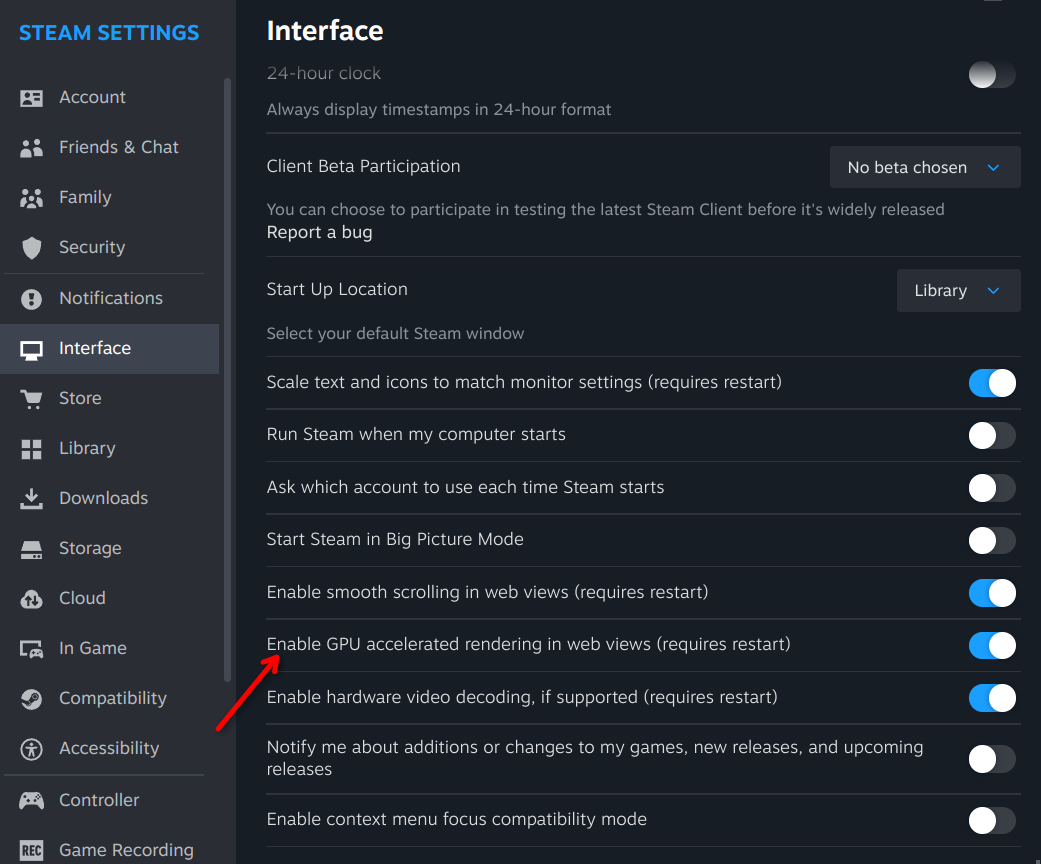Click the Notifications exclamation icon
1041x864 pixels.
tap(32, 299)
